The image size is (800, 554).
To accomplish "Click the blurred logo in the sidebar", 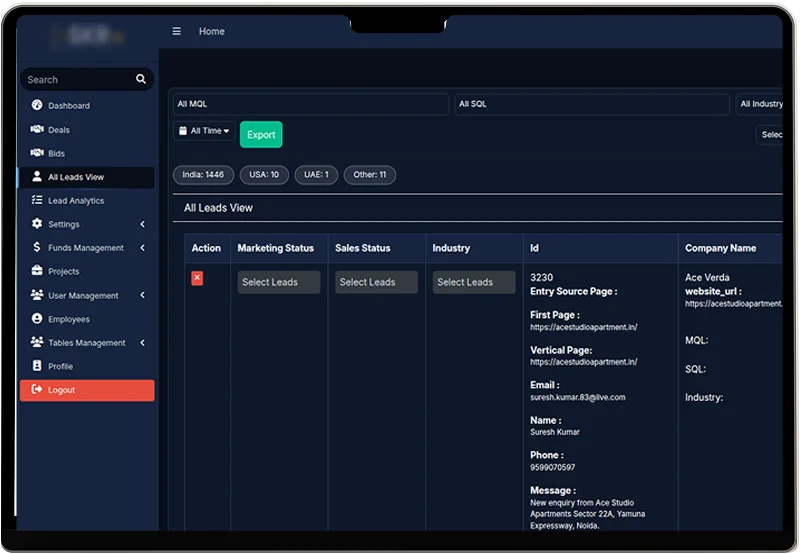I will pos(88,35).
